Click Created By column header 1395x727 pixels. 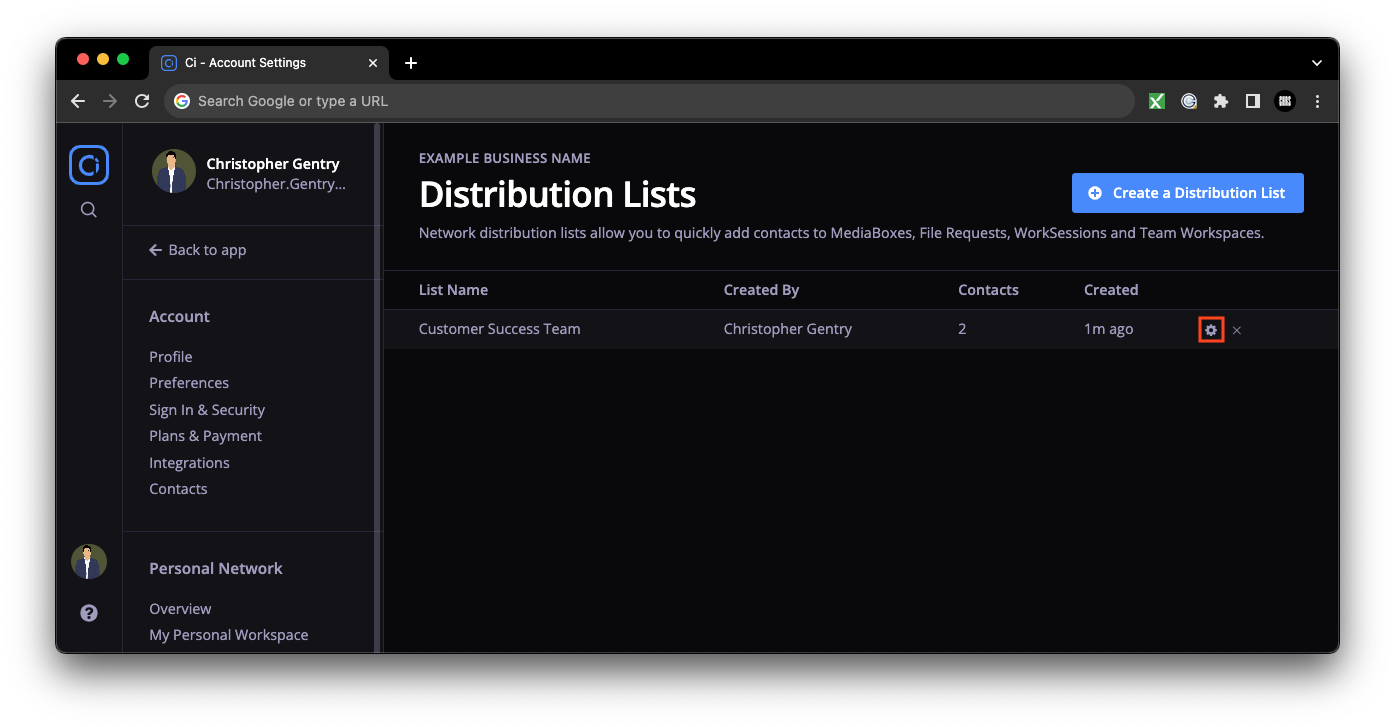click(x=761, y=290)
